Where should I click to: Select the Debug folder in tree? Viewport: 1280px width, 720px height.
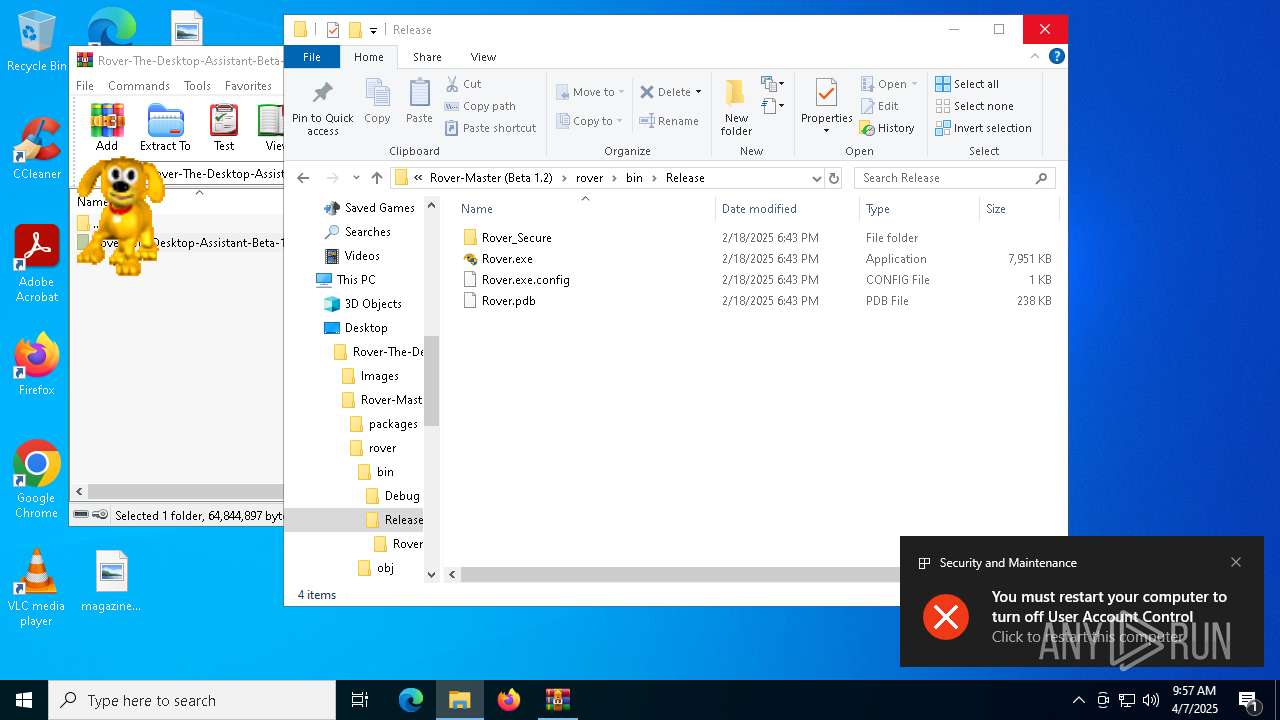click(393, 496)
